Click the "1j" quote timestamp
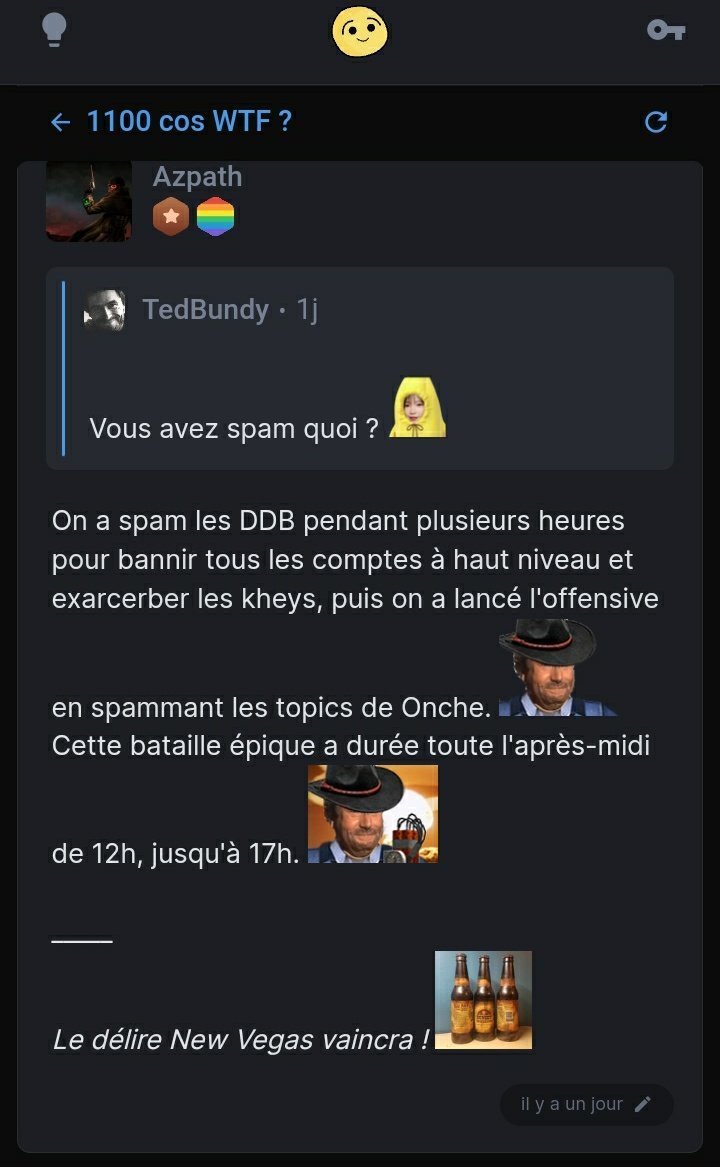The width and height of the screenshot is (720, 1167). (308, 309)
